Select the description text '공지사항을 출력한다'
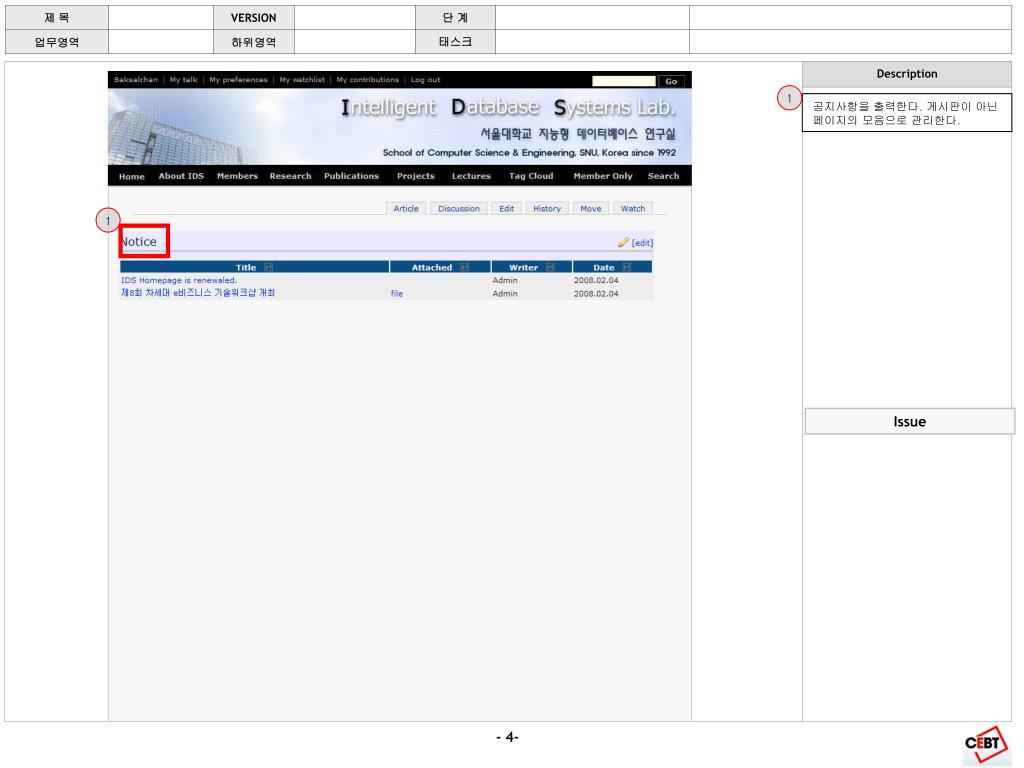Screen dimensions: 1024x768 [867, 106]
